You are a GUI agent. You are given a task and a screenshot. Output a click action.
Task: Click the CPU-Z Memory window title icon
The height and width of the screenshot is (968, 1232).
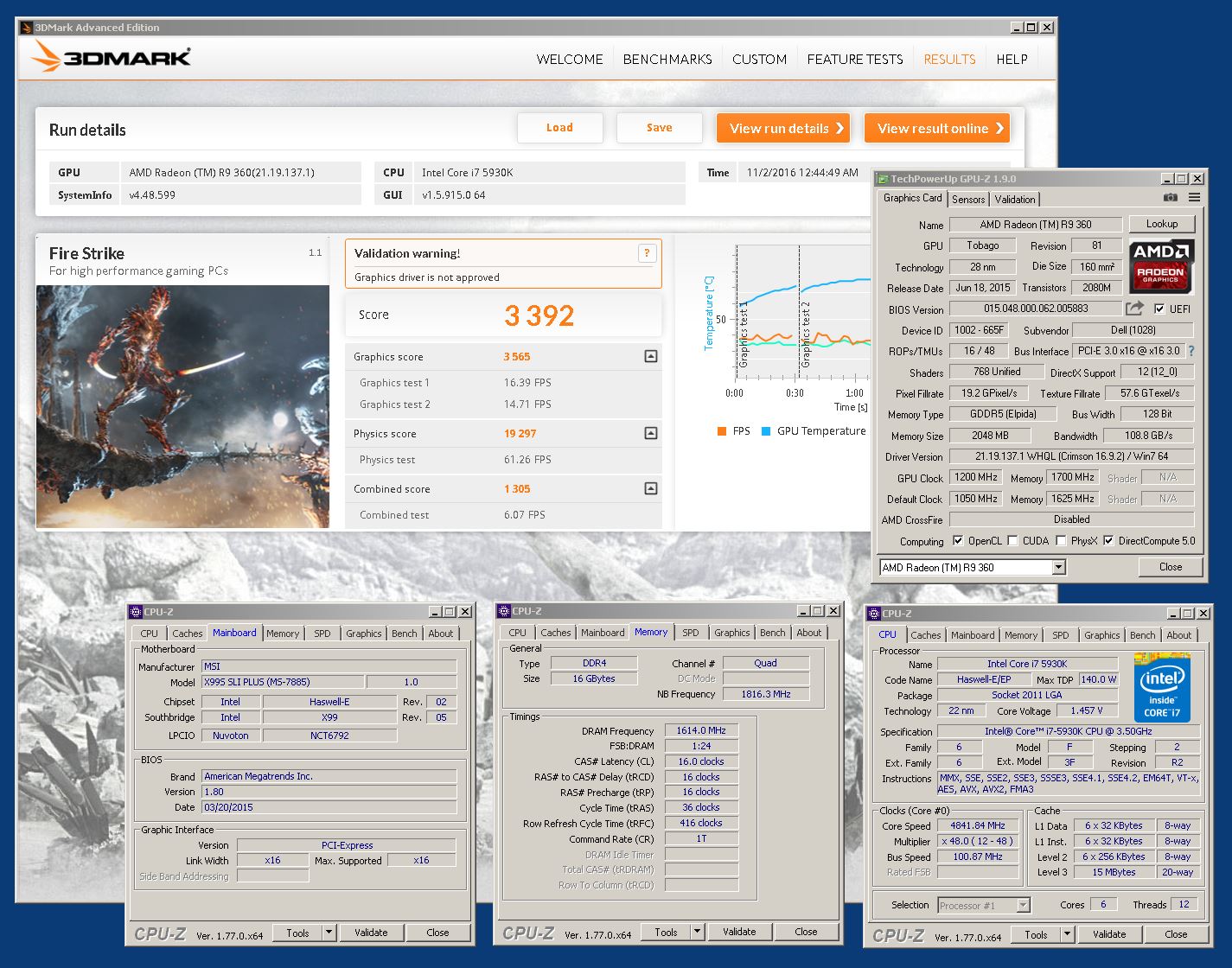click(x=503, y=611)
